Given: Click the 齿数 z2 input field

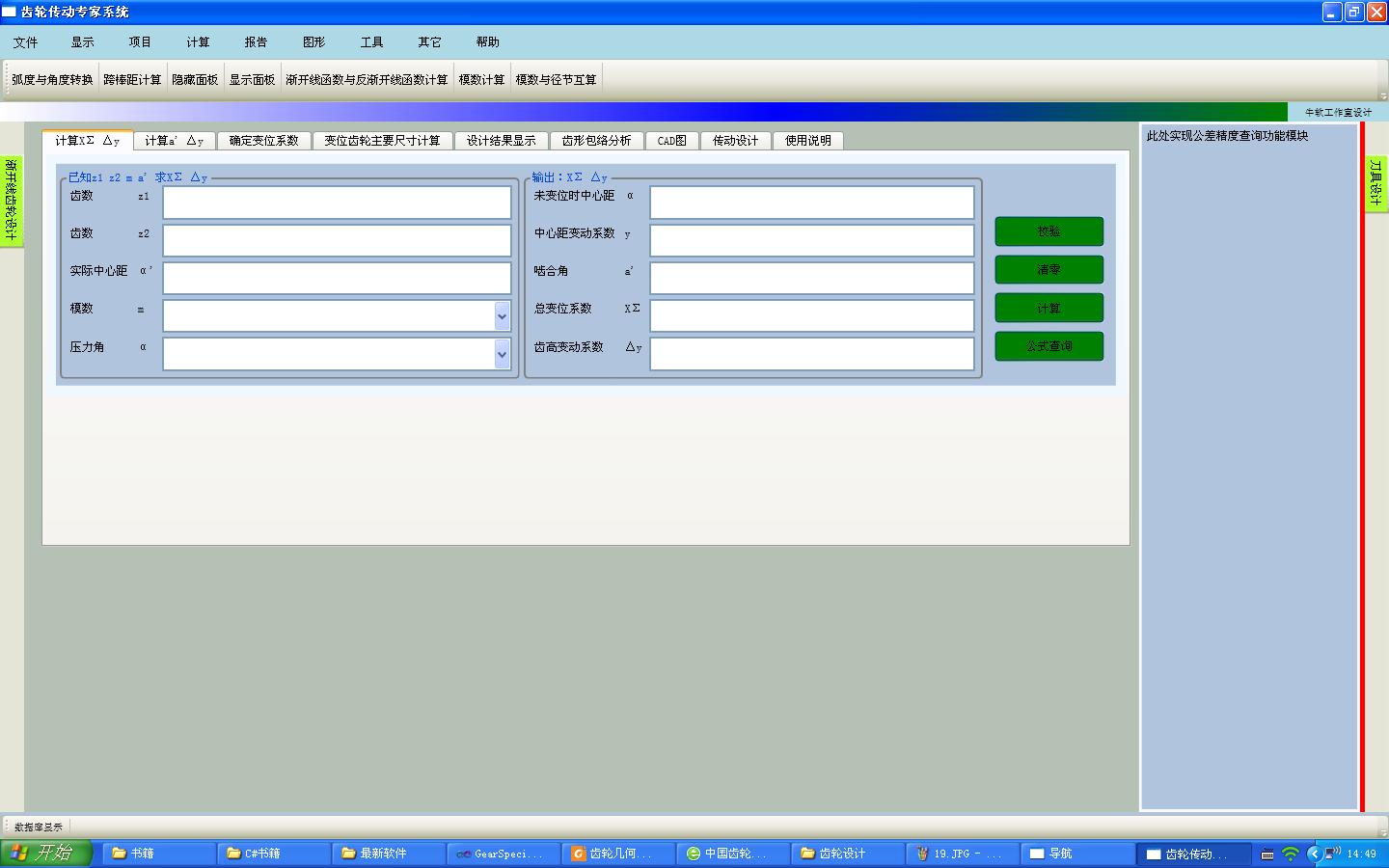Looking at the screenshot, I should 337,240.
